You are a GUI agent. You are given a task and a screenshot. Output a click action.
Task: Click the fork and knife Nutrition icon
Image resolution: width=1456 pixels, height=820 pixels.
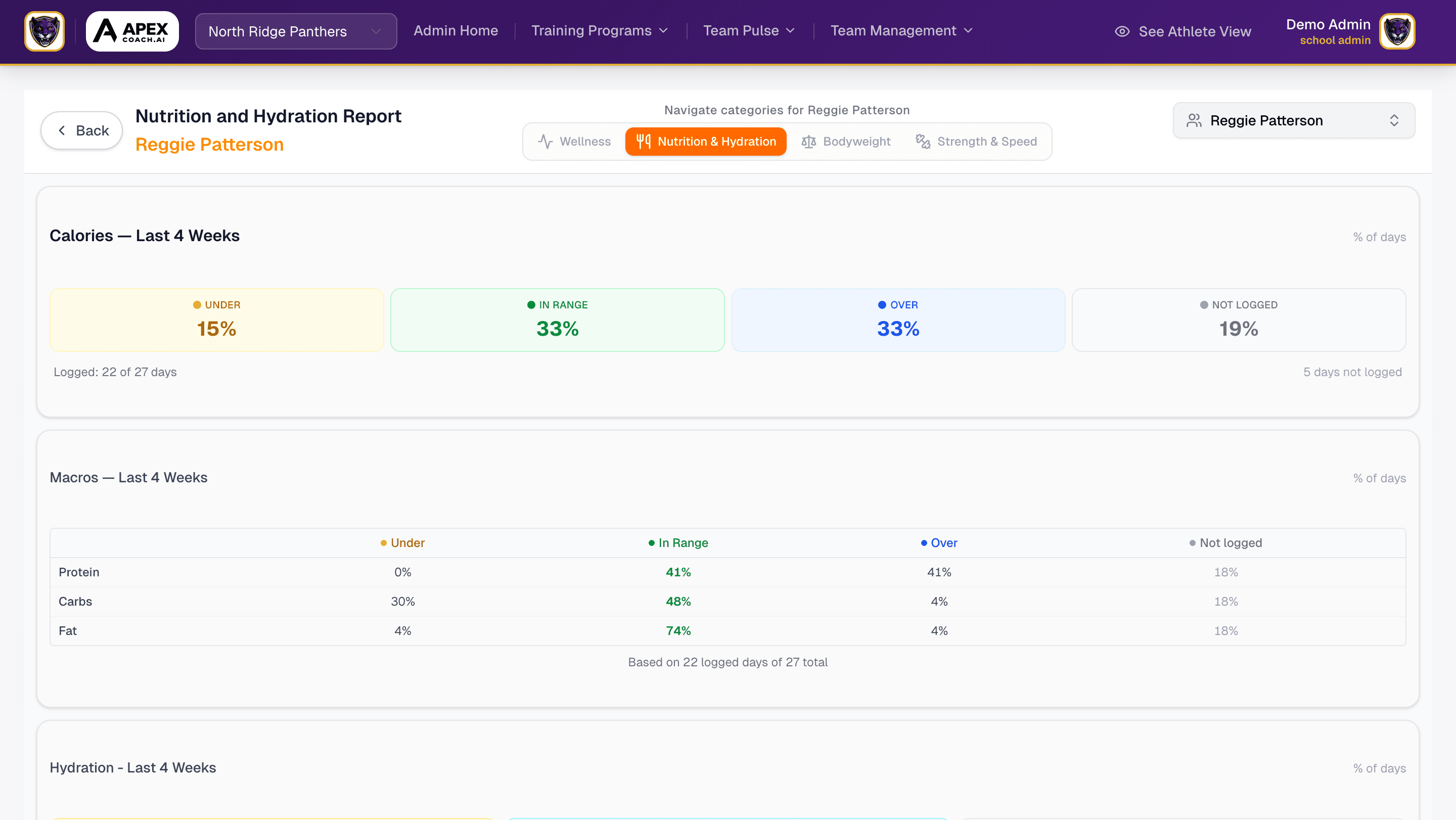[643, 141]
